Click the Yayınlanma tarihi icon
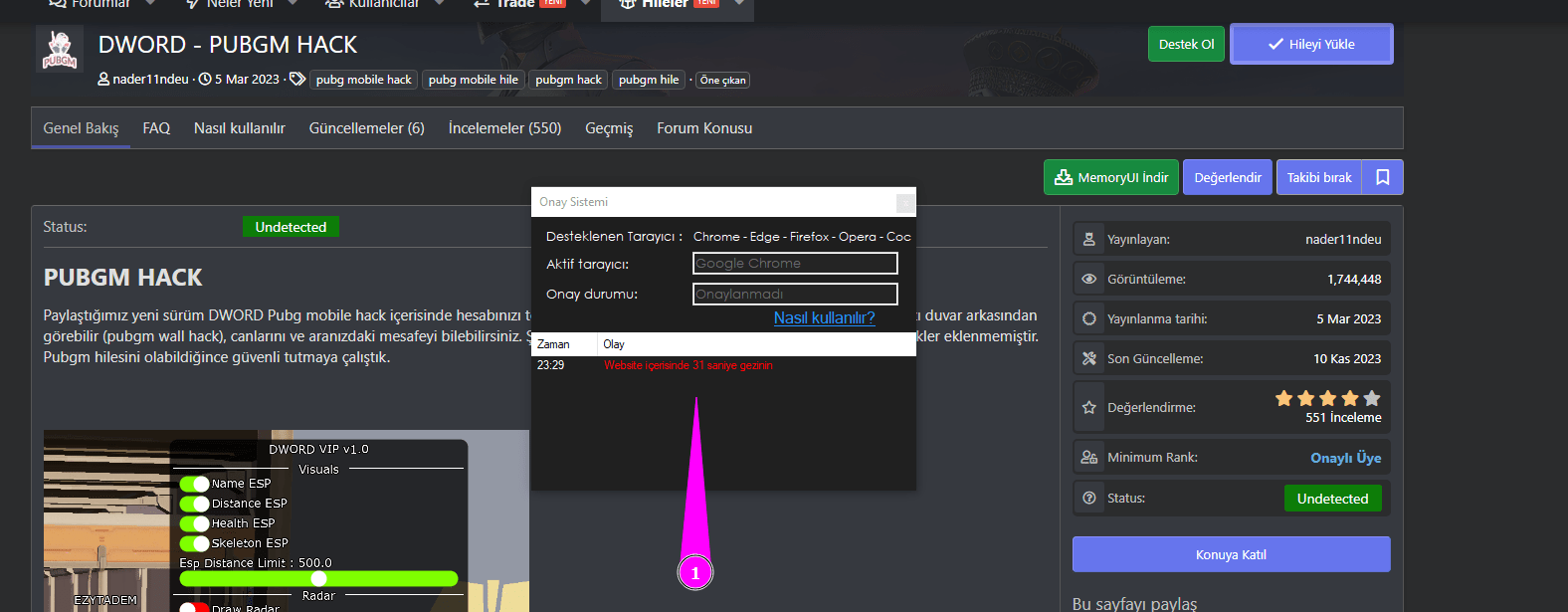Viewport: 1568px width, 612px height. tap(1089, 318)
